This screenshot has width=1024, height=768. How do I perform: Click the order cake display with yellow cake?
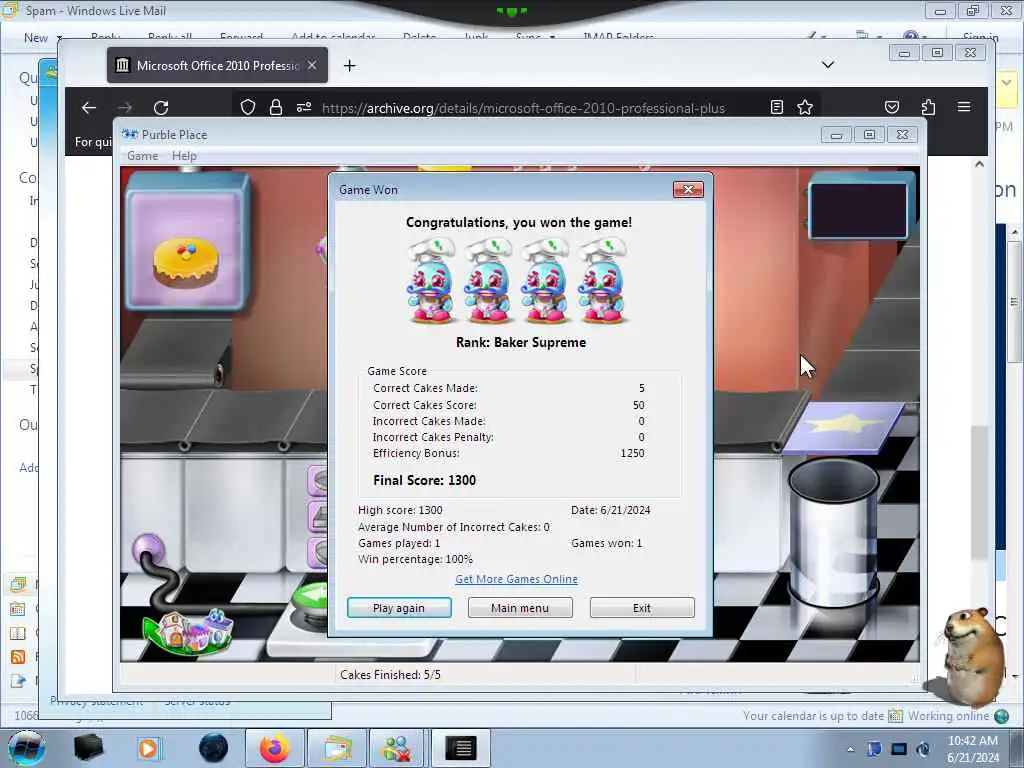click(x=187, y=242)
